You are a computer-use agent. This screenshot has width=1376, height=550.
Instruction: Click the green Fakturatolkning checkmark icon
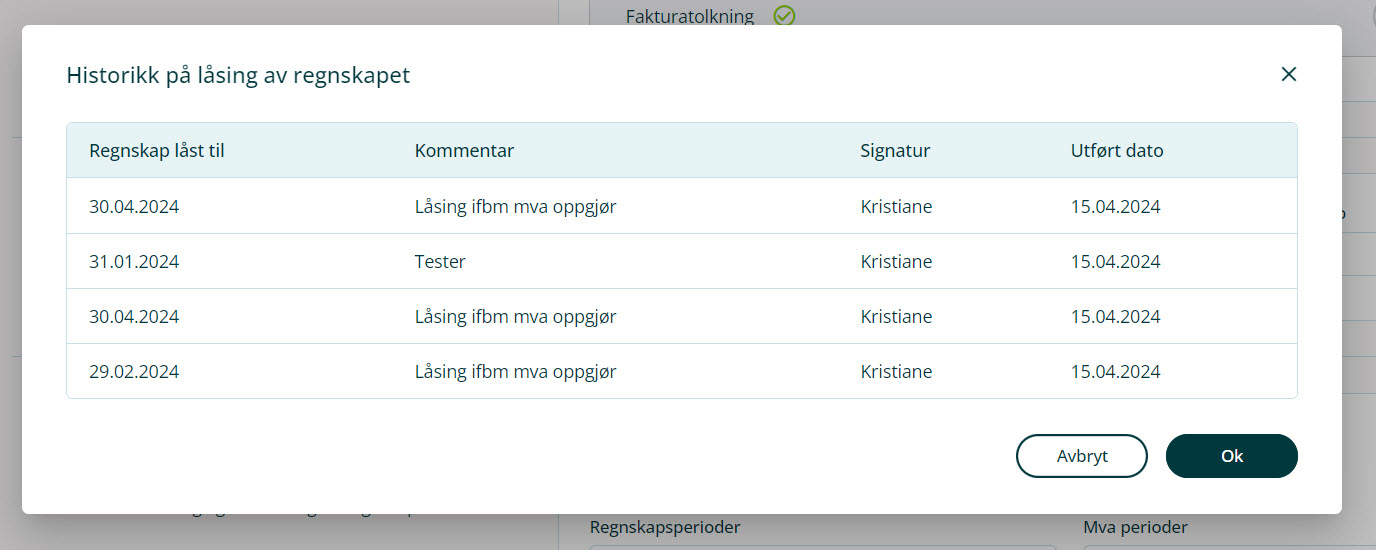784,15
